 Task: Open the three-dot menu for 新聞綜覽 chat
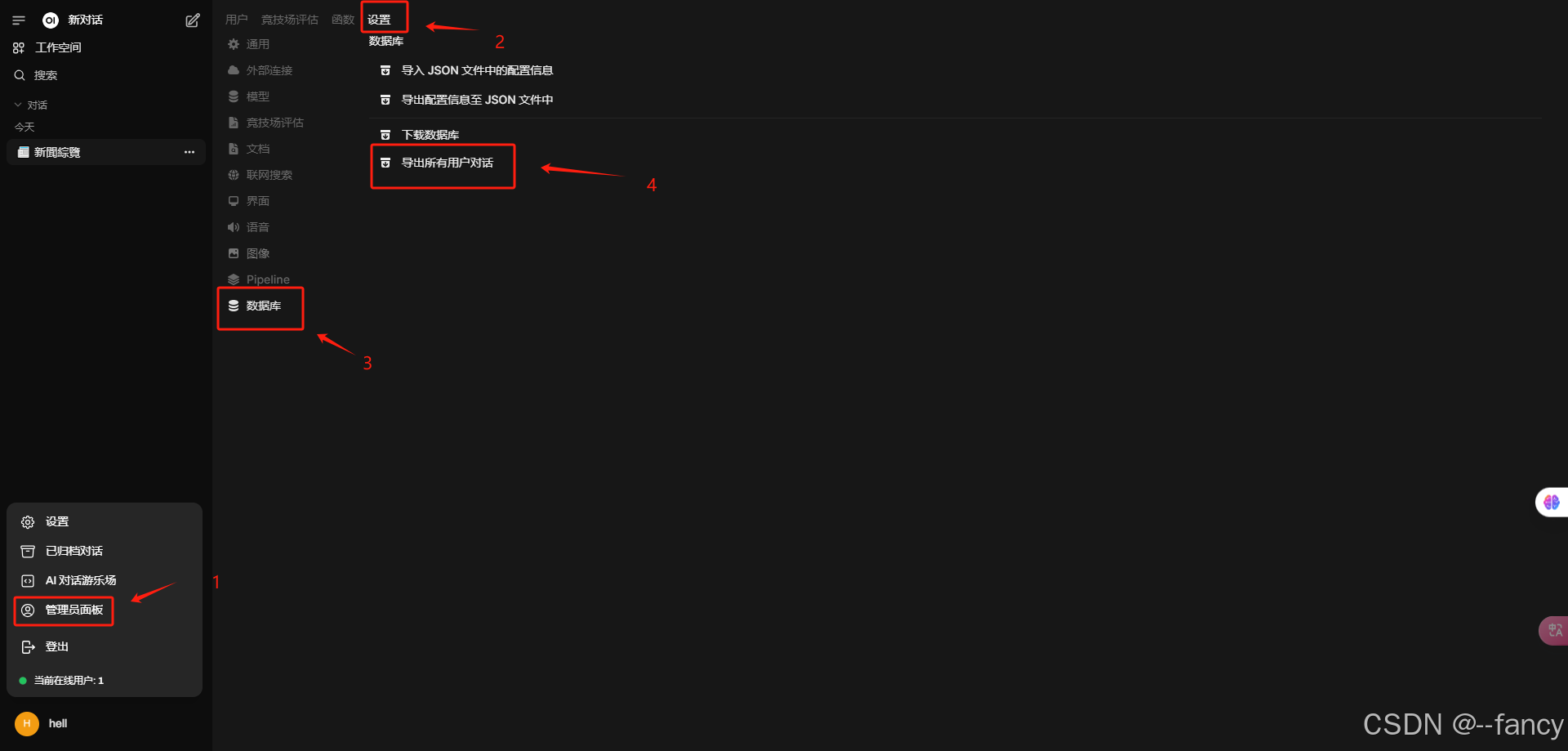tap(189, 152)
